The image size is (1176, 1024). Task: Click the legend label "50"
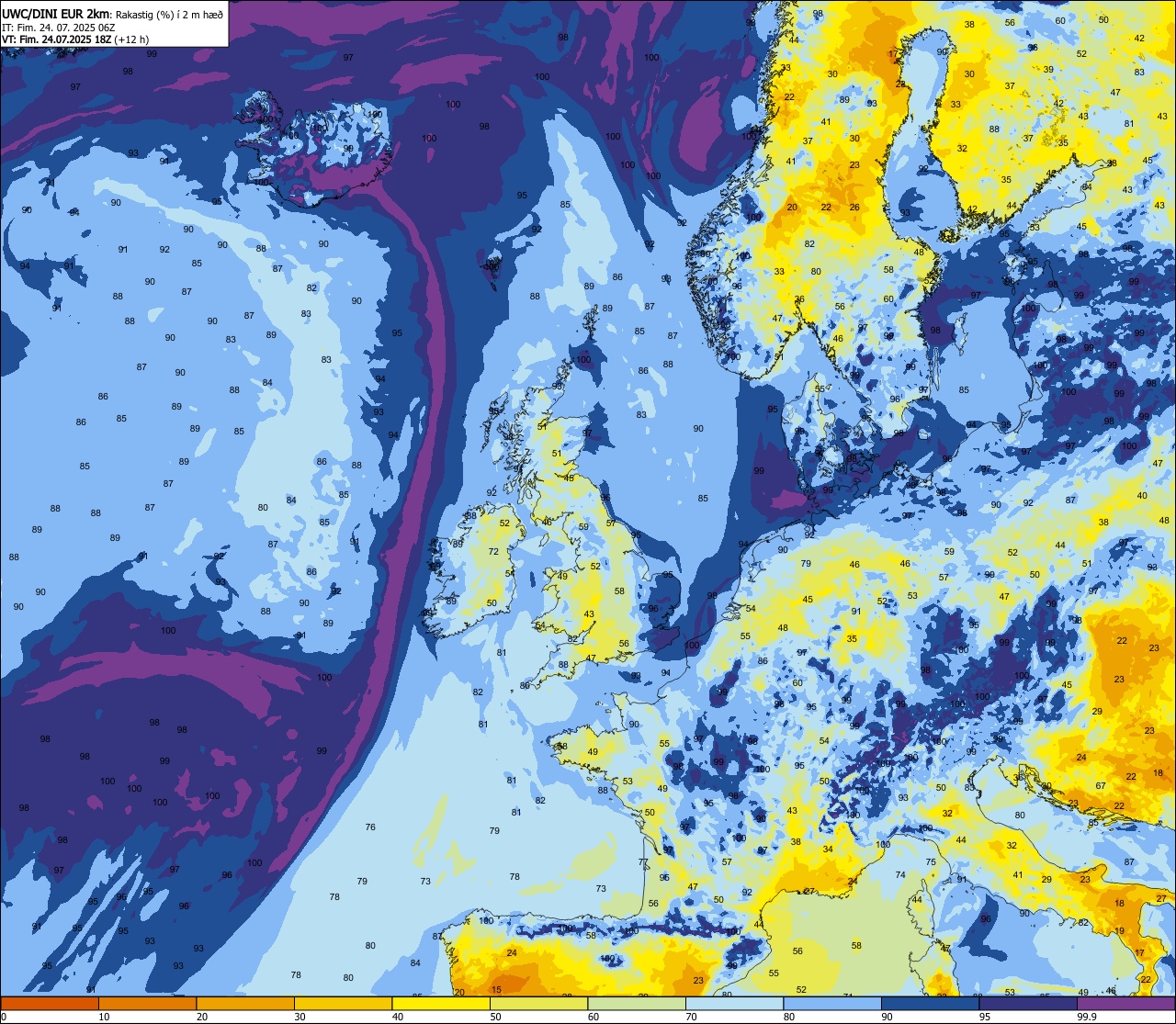[495, 1017]
